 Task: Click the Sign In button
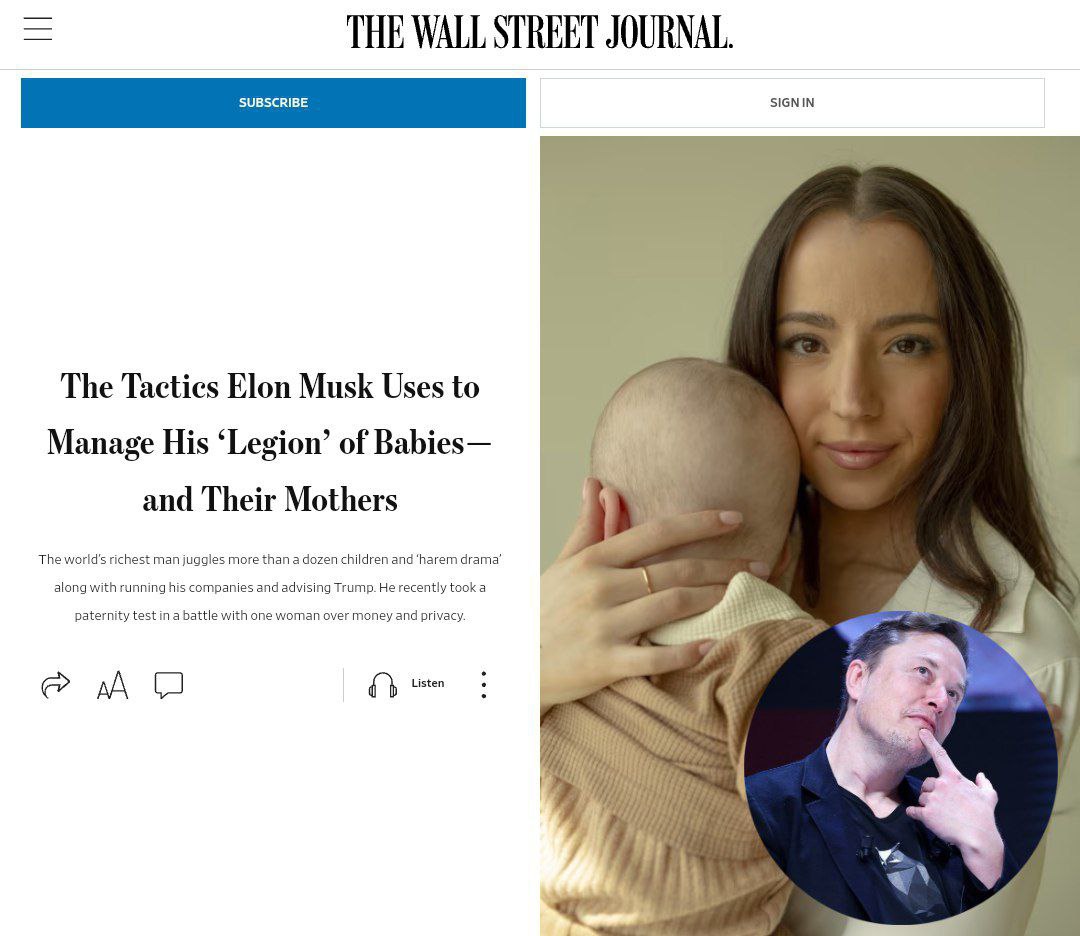click(x=792, y=103)
